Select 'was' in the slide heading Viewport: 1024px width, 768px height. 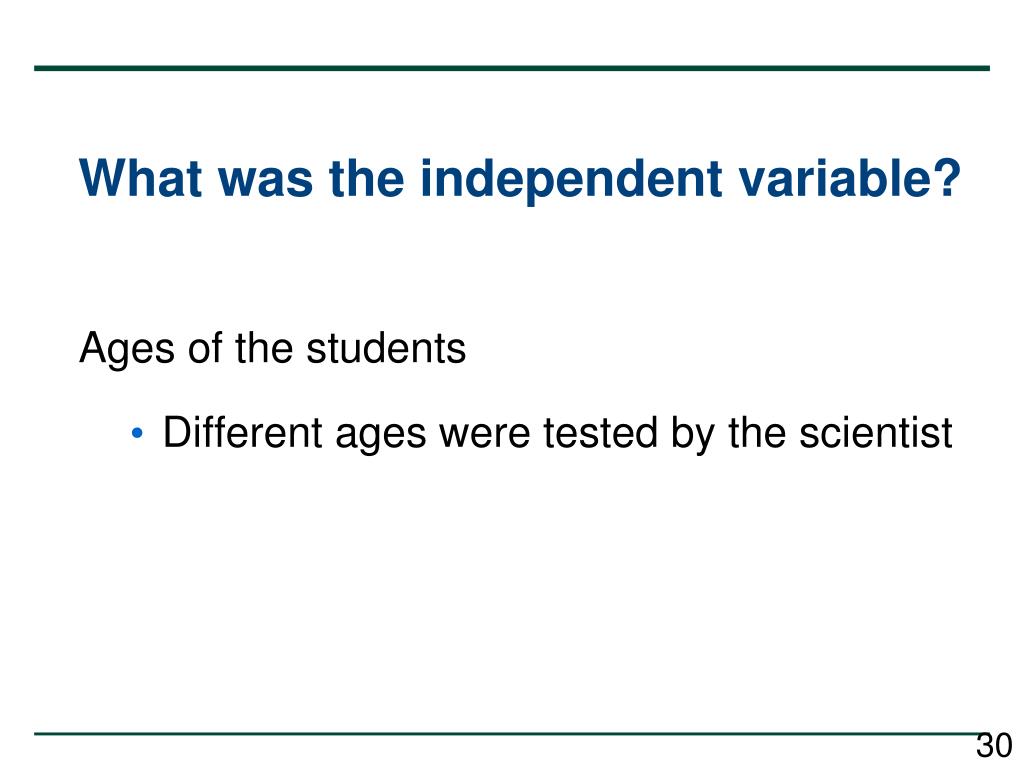pyautogui.click(x=265, y=183)
